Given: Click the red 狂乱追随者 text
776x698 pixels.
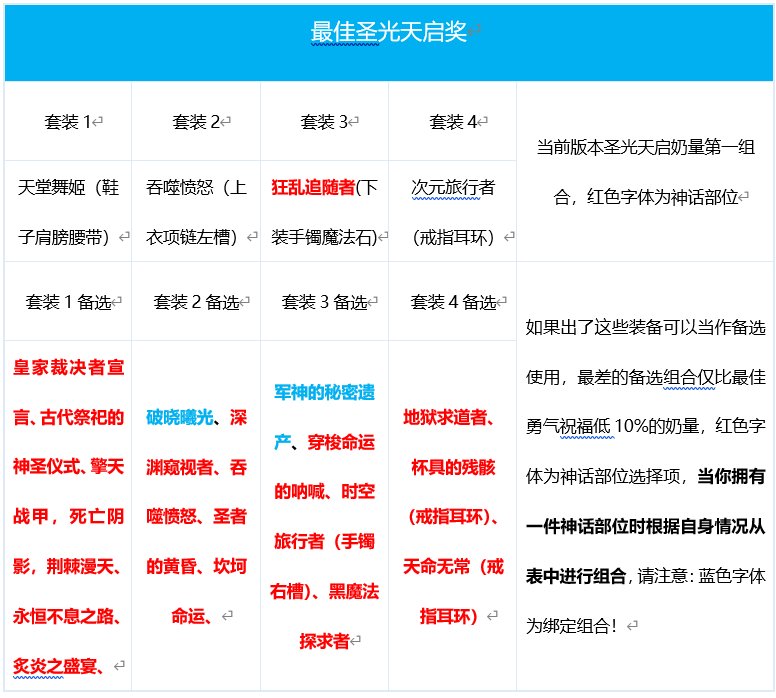Looking at the screenshot, I should tap(313, 187).
